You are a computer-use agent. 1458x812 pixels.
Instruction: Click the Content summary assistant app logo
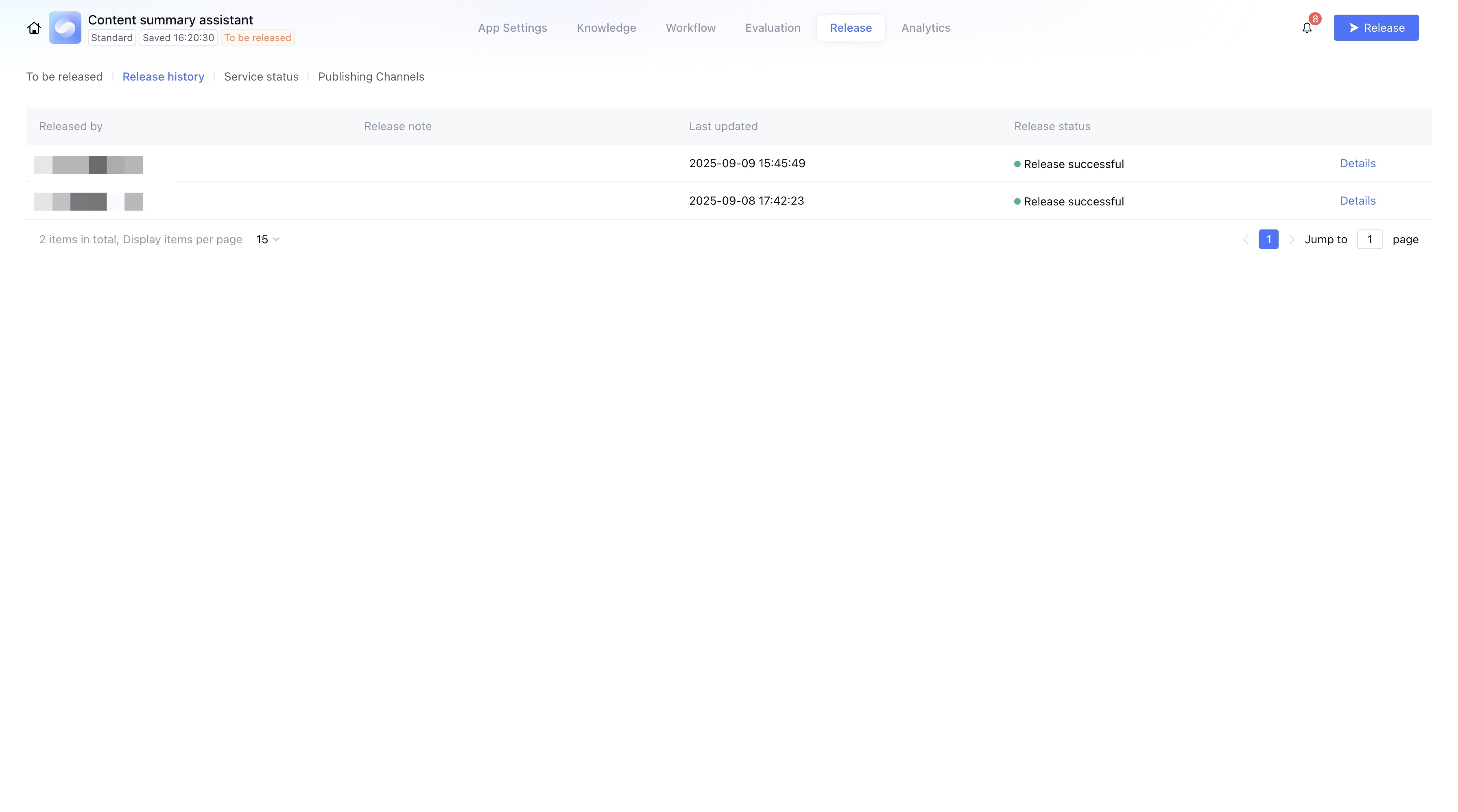(65, 28)
